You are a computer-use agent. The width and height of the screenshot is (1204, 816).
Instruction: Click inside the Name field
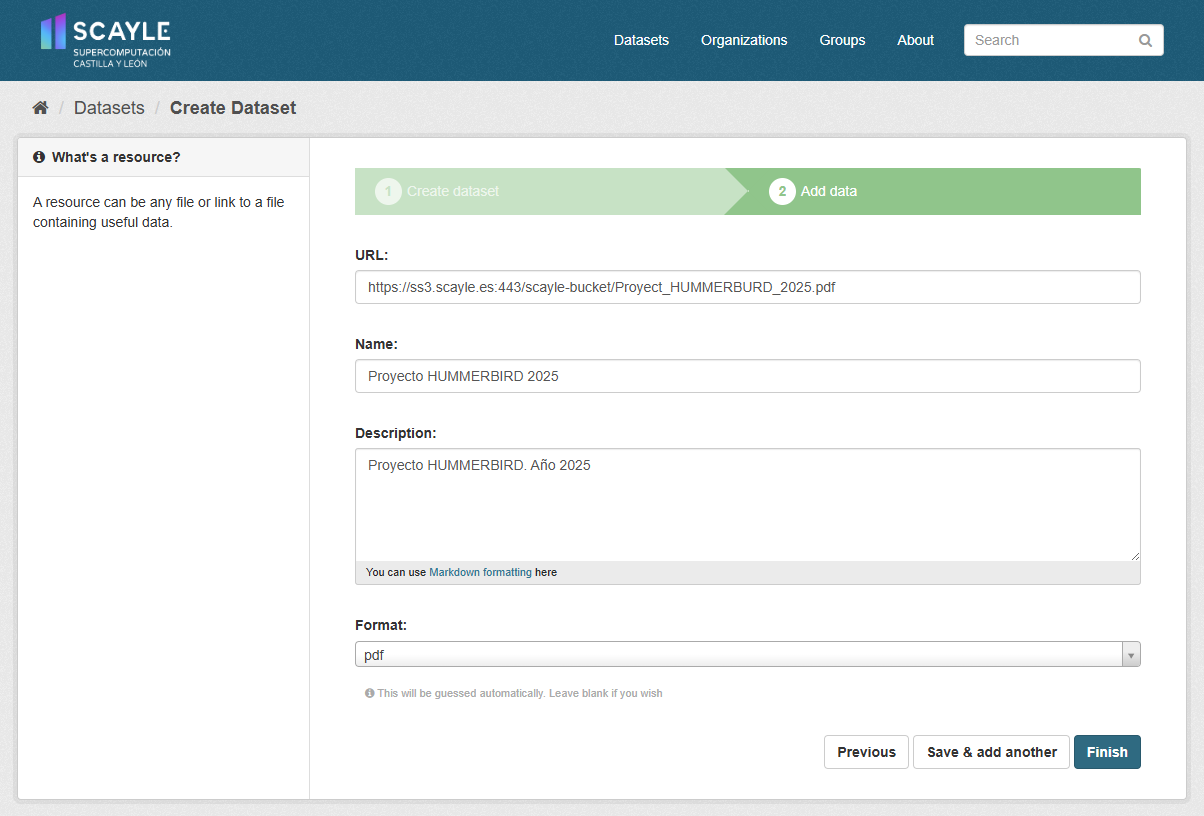748,376
